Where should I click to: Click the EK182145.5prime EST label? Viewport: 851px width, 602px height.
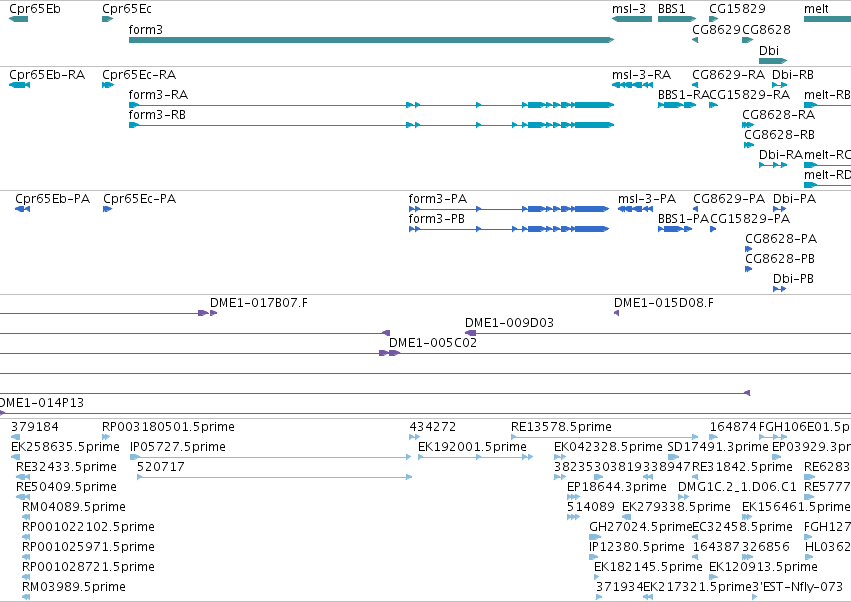coord(648,567)
